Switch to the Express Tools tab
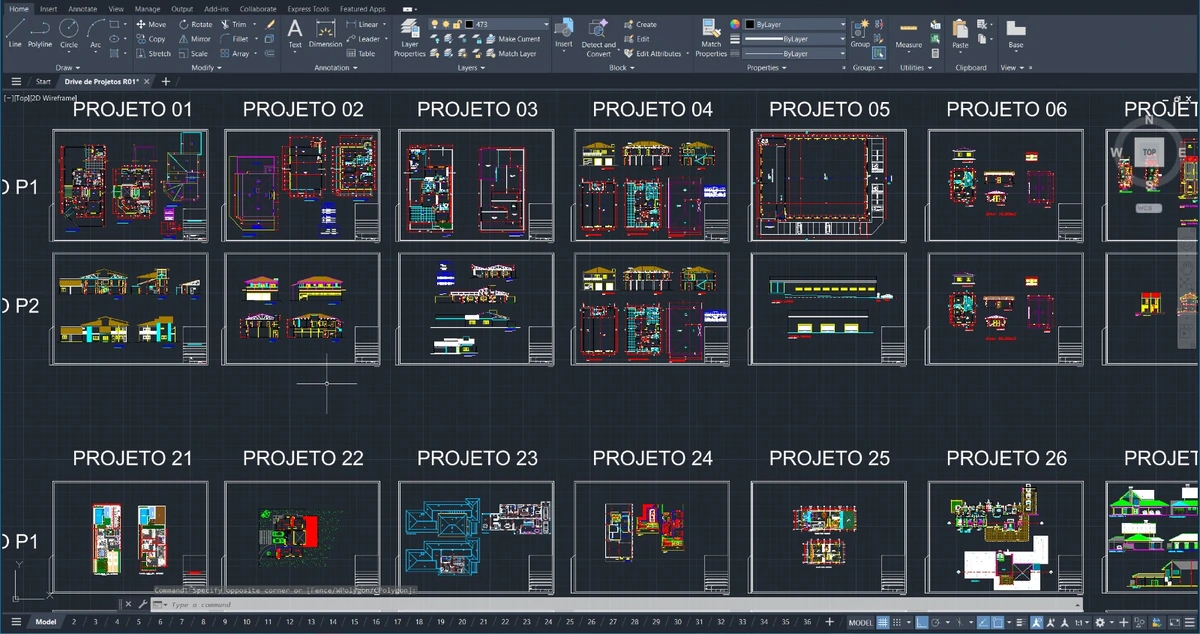This screenshot has width=1200, height=634. [308, 8]
